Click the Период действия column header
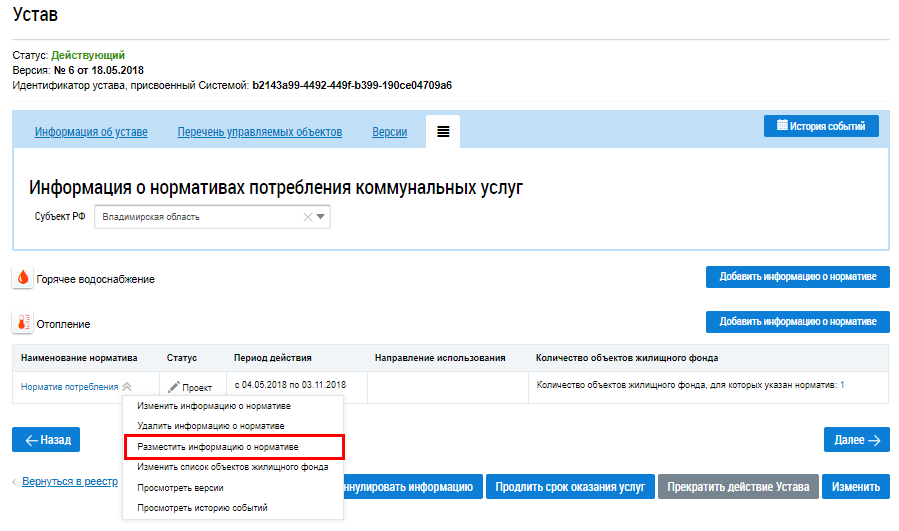Viewport: 899px width, 531px height. 273,358
